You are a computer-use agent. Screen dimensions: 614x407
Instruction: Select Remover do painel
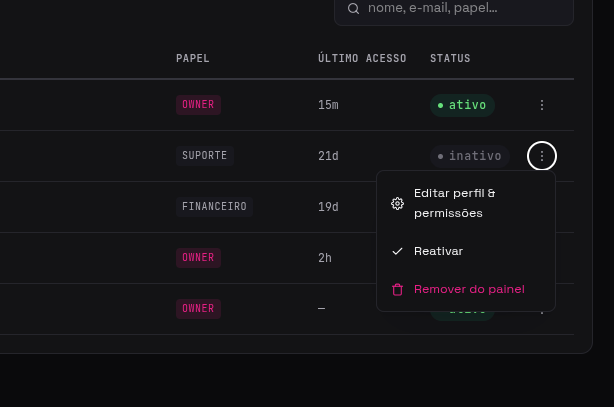pos(466,289)
